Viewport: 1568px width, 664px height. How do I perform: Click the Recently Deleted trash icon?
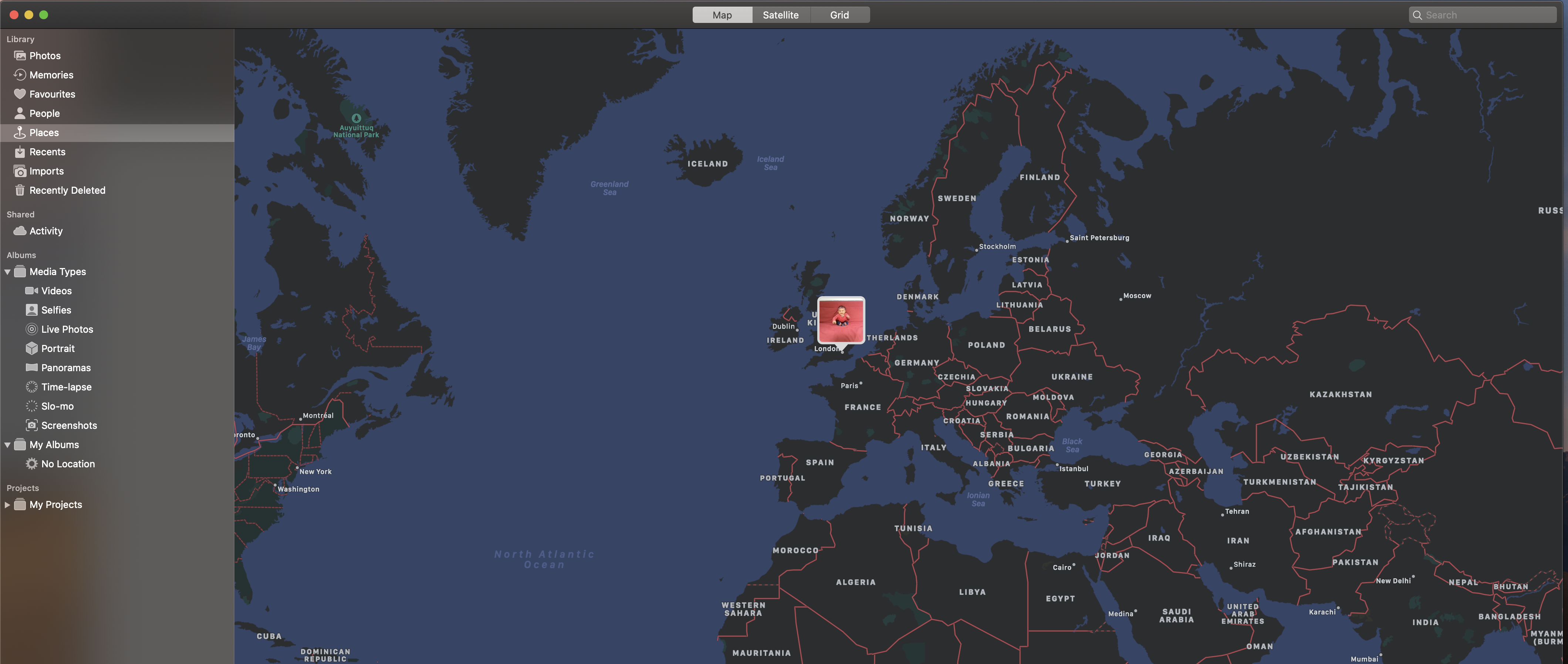(x=20, y=190)
